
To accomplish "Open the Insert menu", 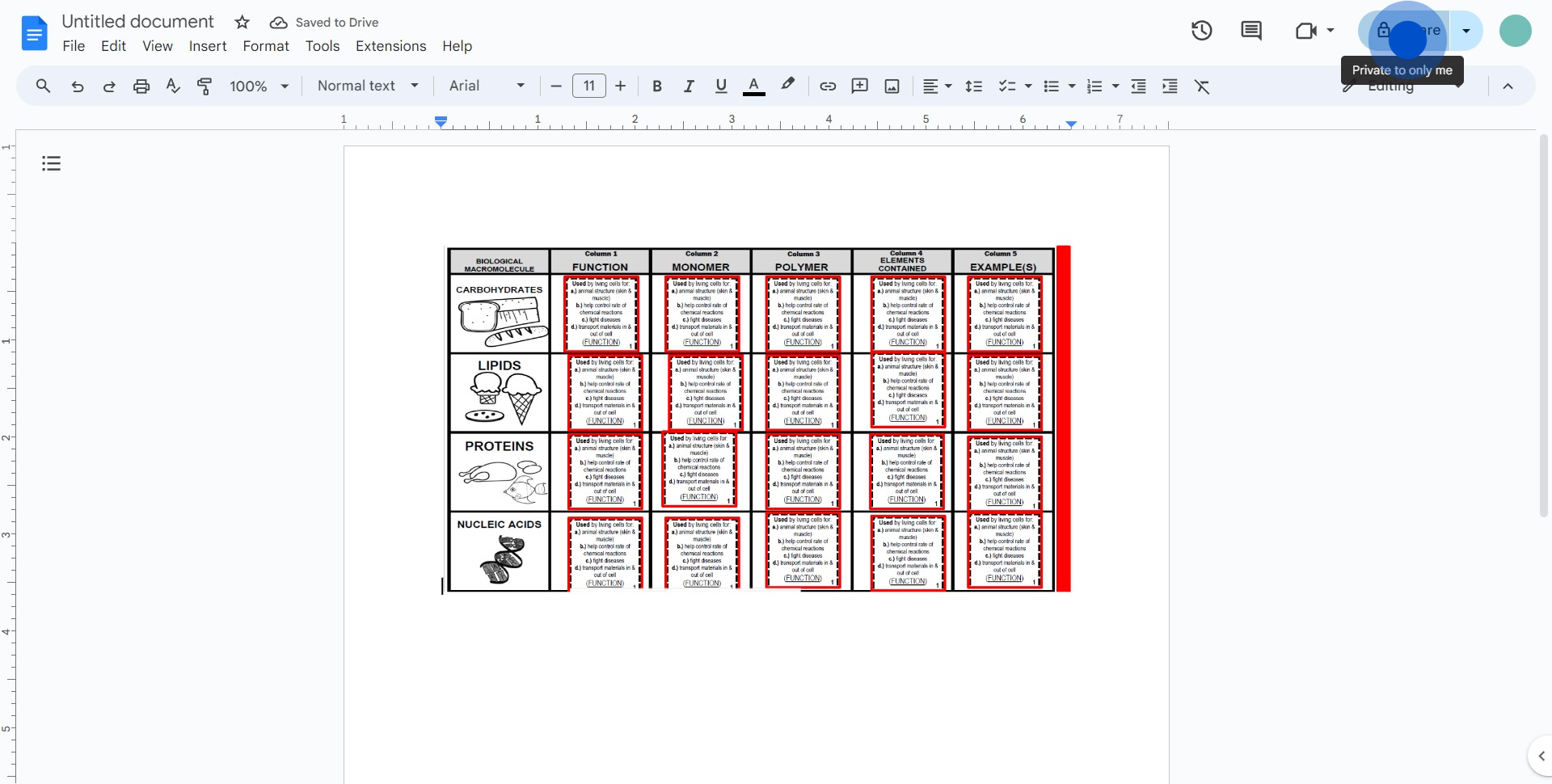I will (x=208, y=46).
